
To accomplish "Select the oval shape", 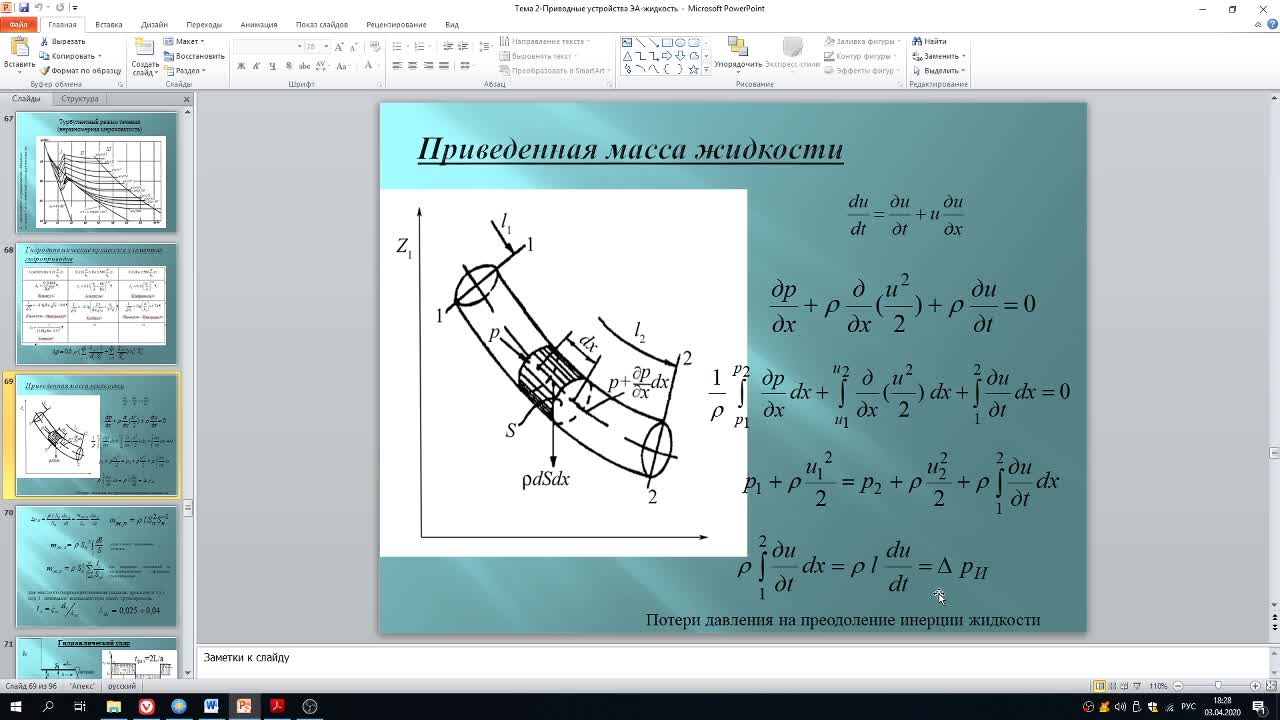I will coord(680,43).
